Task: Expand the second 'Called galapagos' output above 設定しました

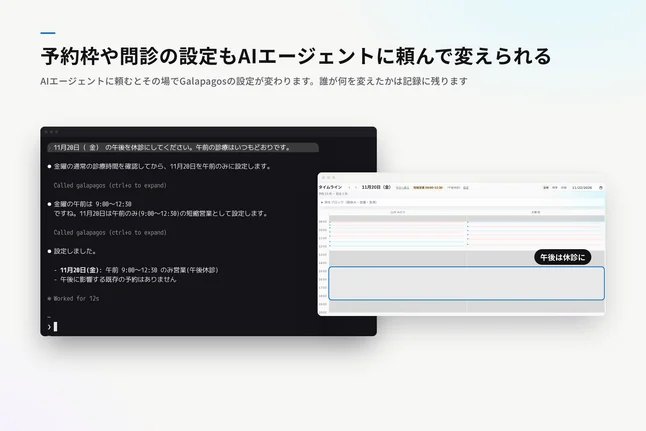Action: [110, 232]
